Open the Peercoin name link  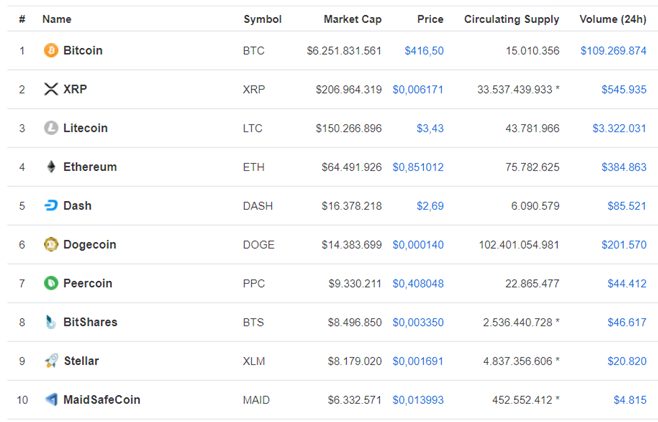click(x=88, y=283)
